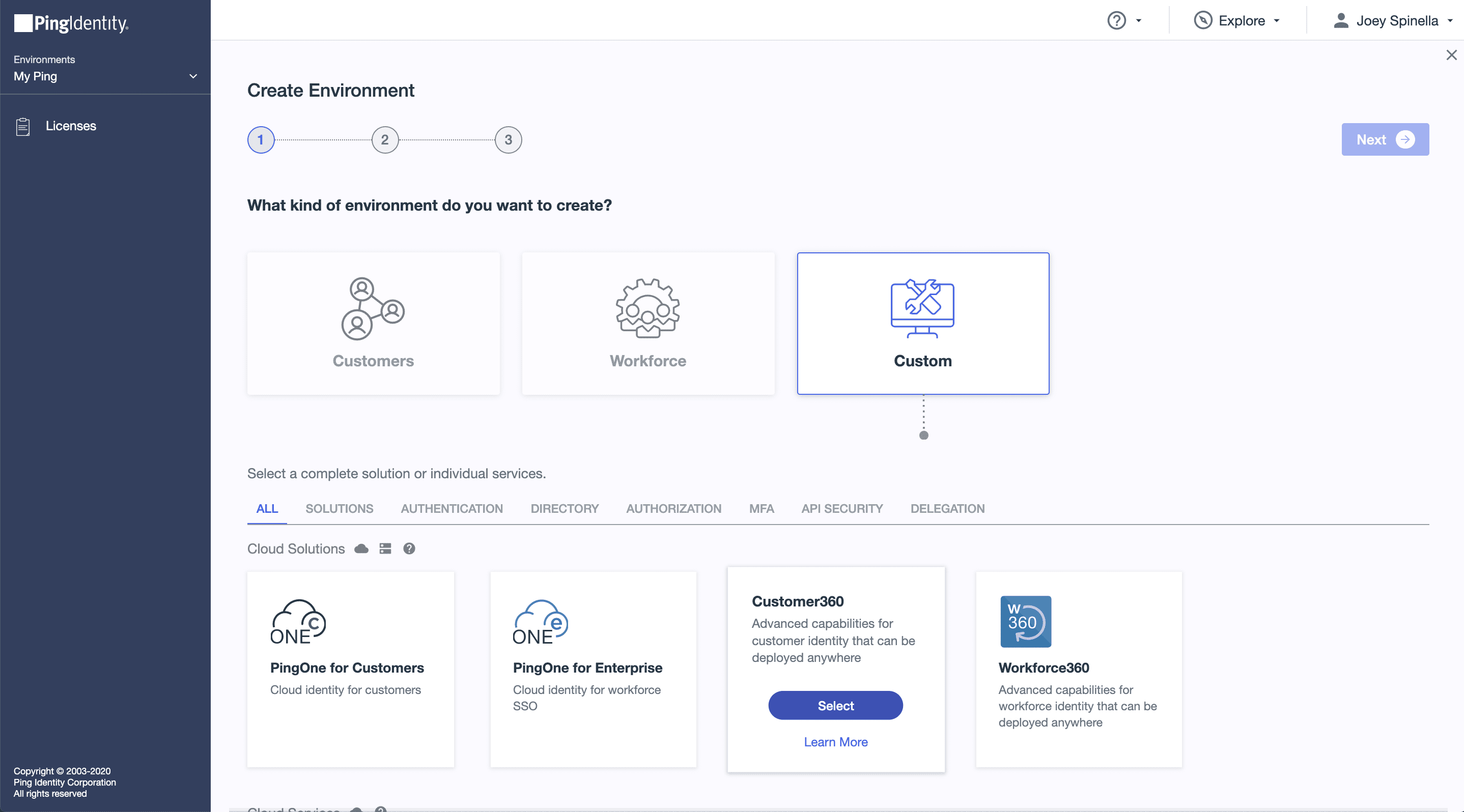Click the Cloud Solutions help icon
The width and height of the screenshot is (1464, 812).
tap(409, 548)
